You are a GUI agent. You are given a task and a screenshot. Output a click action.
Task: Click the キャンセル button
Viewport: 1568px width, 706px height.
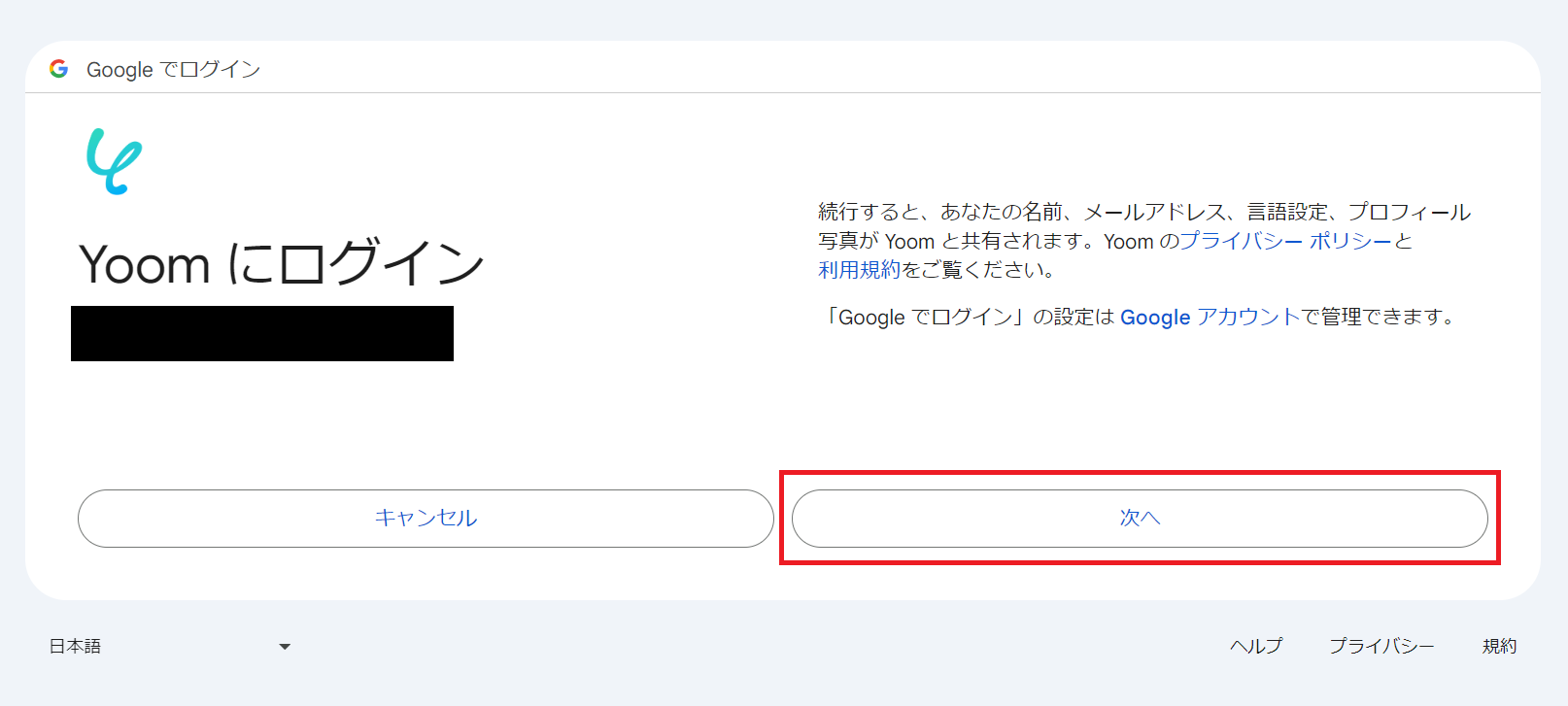click(426, 519)
